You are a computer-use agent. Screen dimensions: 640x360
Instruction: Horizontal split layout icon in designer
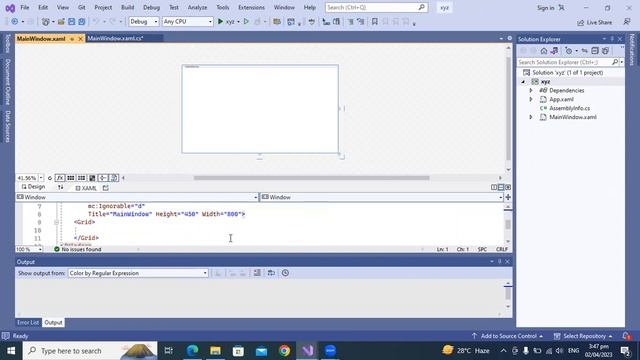[501, 187]
